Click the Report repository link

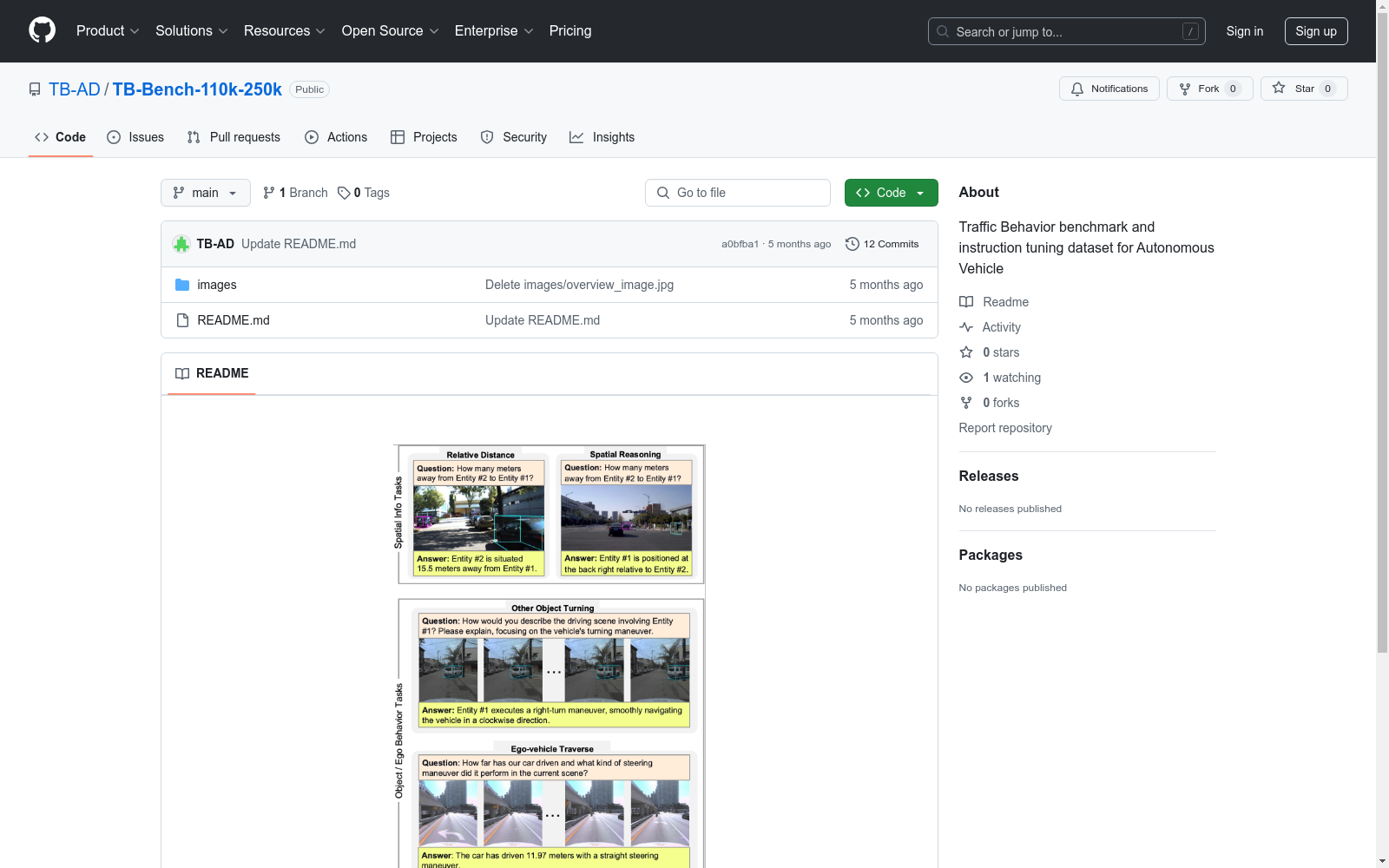(1005, 428)
